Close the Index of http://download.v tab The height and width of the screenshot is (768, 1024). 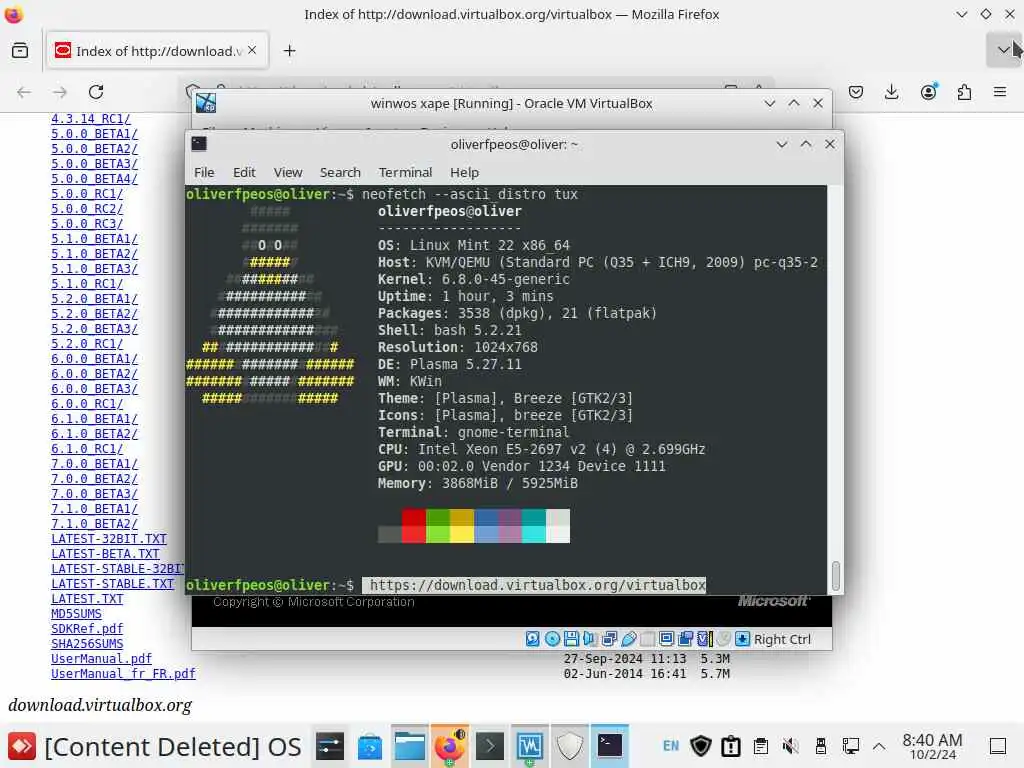point(252,50)
